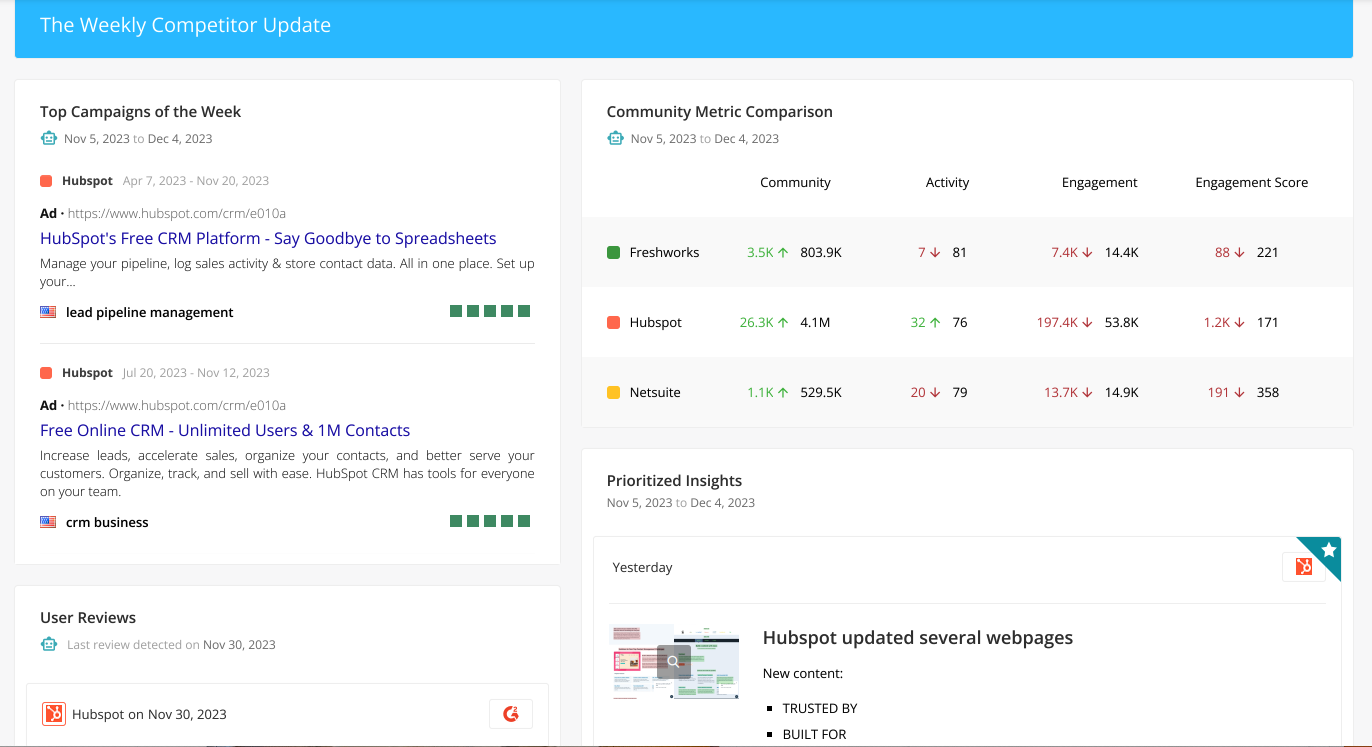Click the first hubspot.com/crm/e010a ad URL

177,213
